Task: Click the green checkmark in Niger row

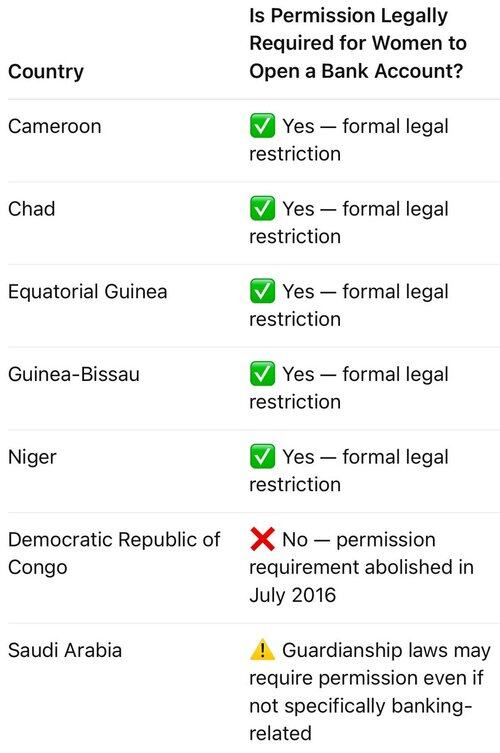Action: click(262, 456)
